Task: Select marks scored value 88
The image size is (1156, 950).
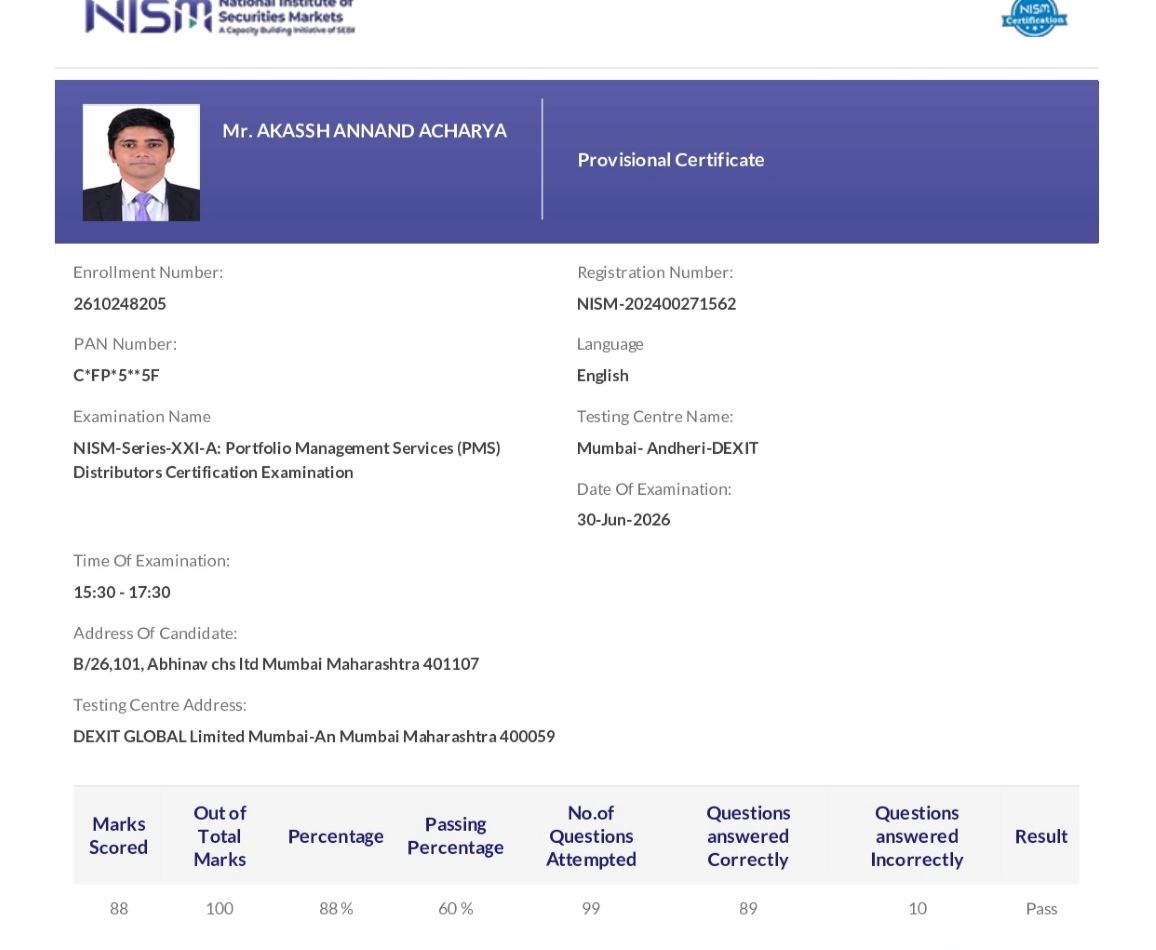Action: (119, 909)
